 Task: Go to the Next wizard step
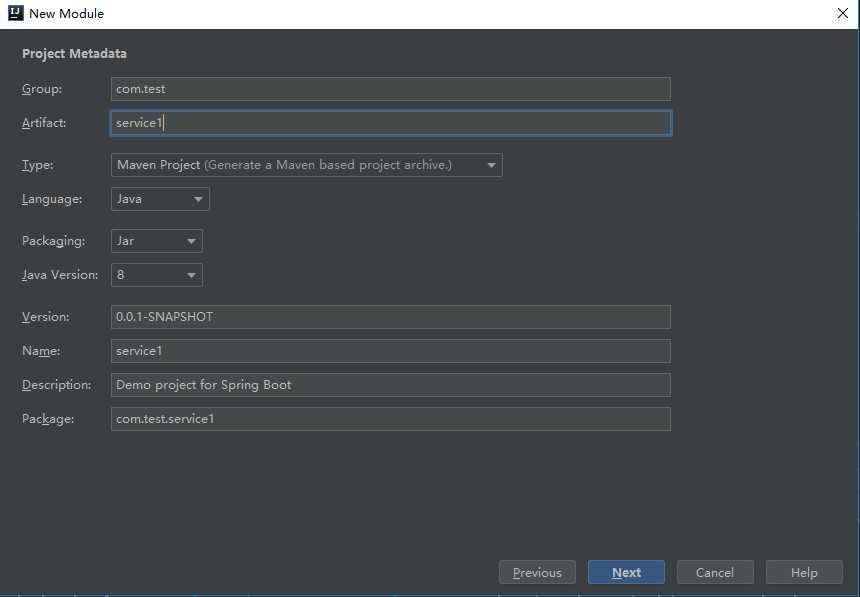click(626, 572)
